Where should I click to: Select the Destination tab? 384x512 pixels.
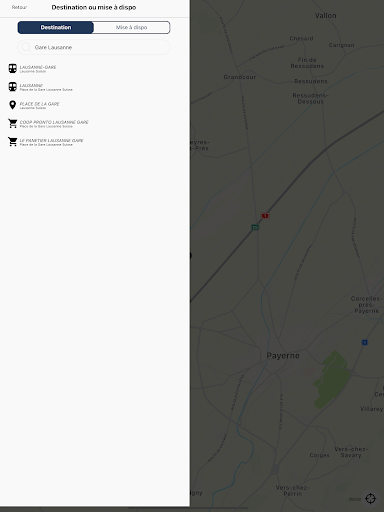(x=56, y=27)
